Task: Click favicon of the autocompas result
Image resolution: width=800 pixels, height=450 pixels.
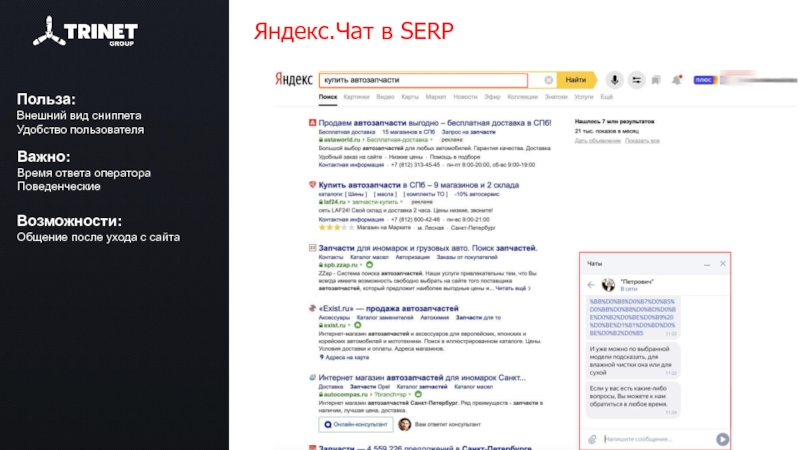Action: click(x=312, y=378)
